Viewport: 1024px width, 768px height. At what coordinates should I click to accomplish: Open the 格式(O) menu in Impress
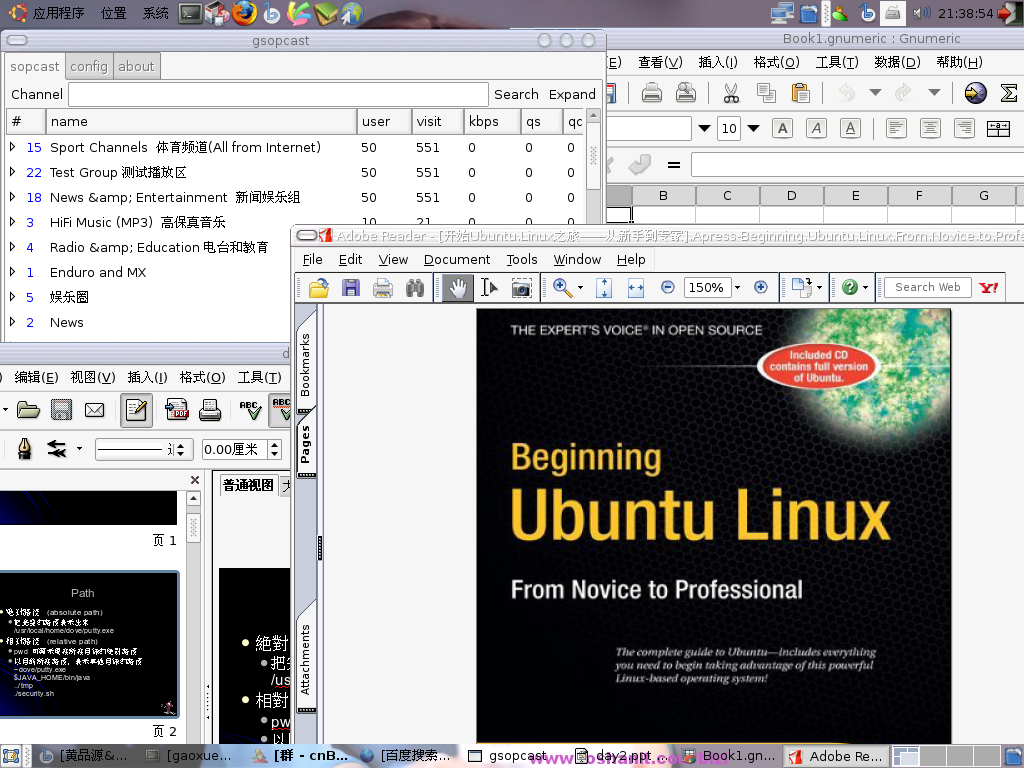point(202,377)
